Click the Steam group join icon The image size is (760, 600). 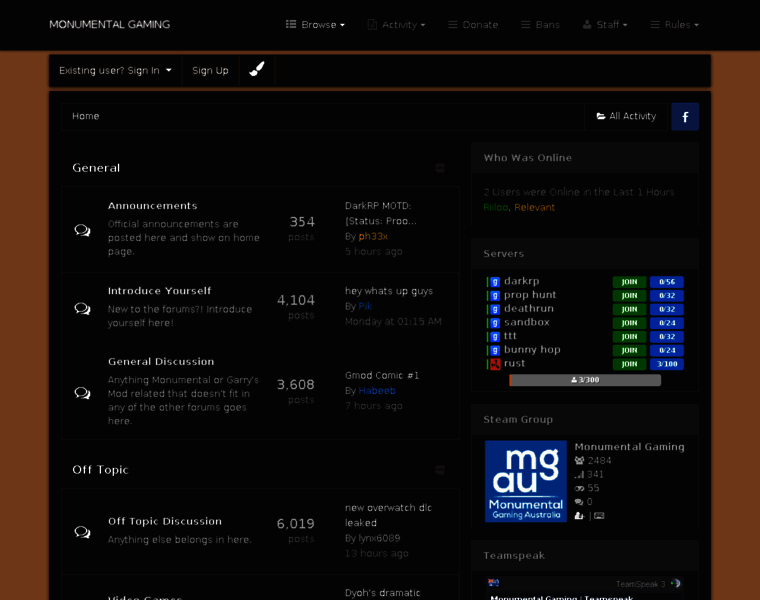tap(579, 516)
